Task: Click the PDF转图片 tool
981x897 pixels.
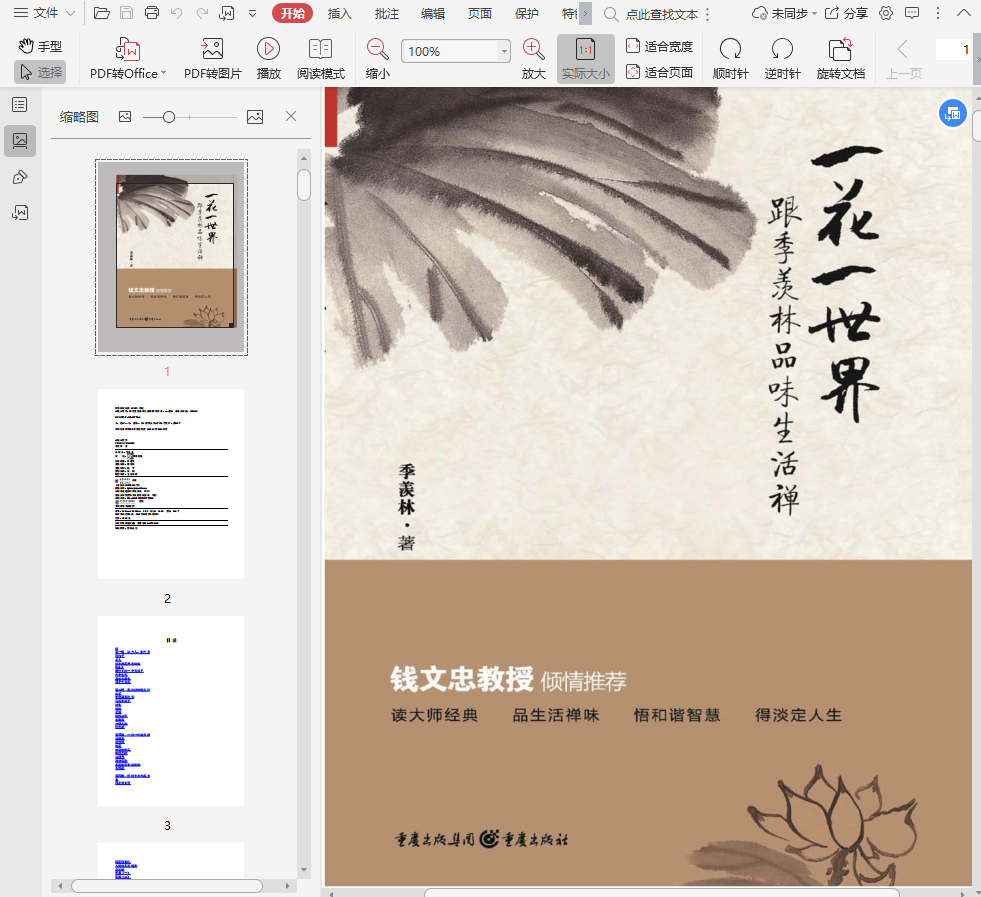Action: (x=213, y=59)
